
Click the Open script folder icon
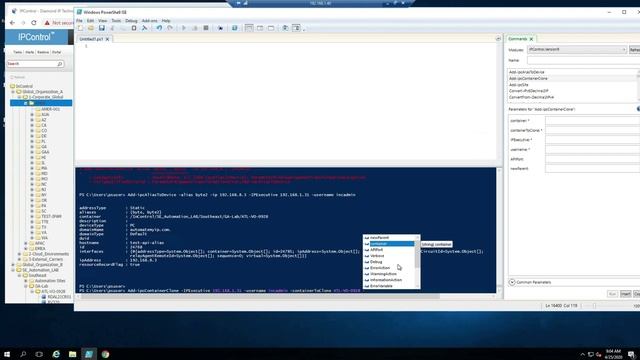point(91,28)
